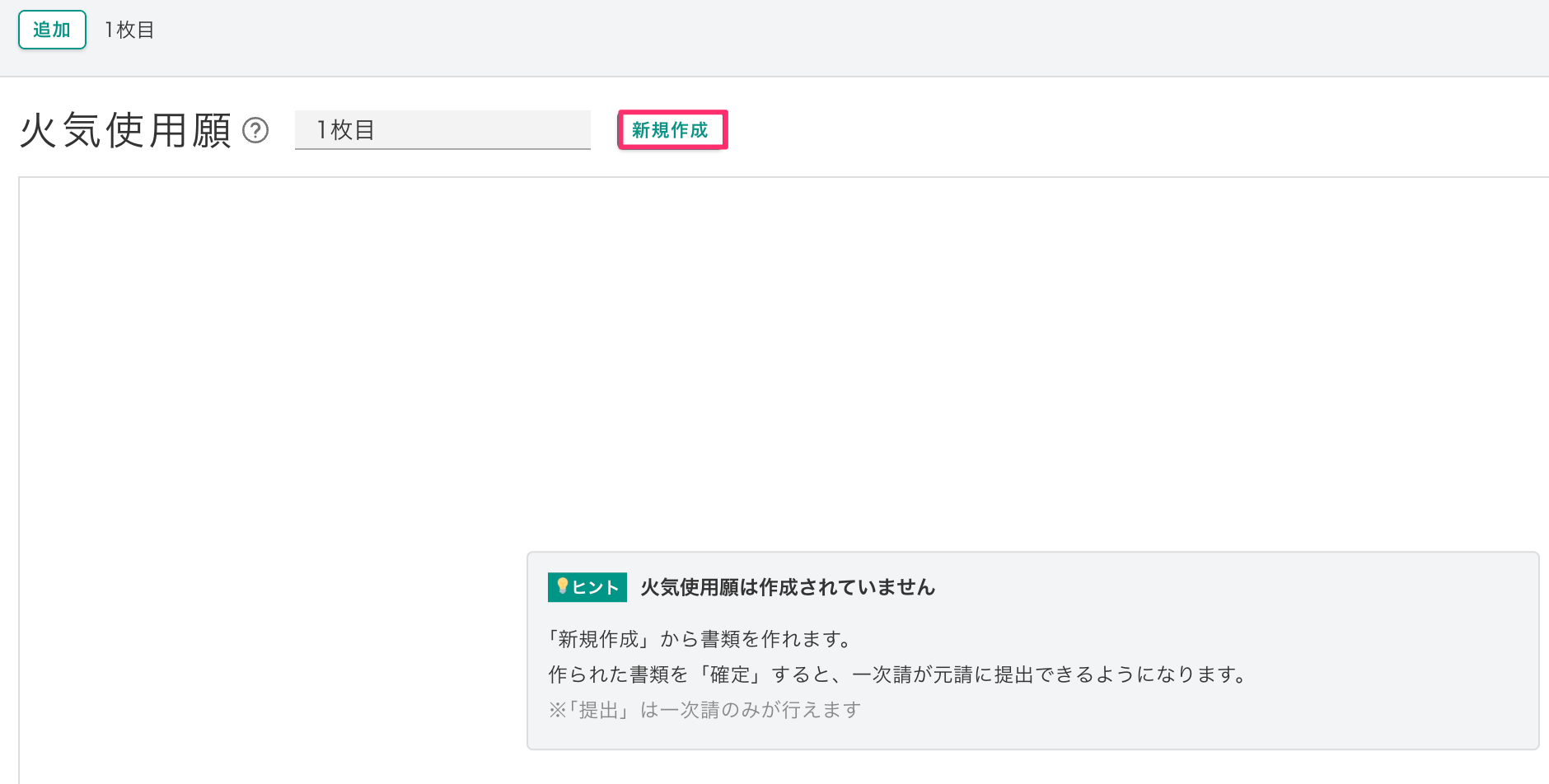Focus the 1枚目 sheet name field

[x=442, y=130]
